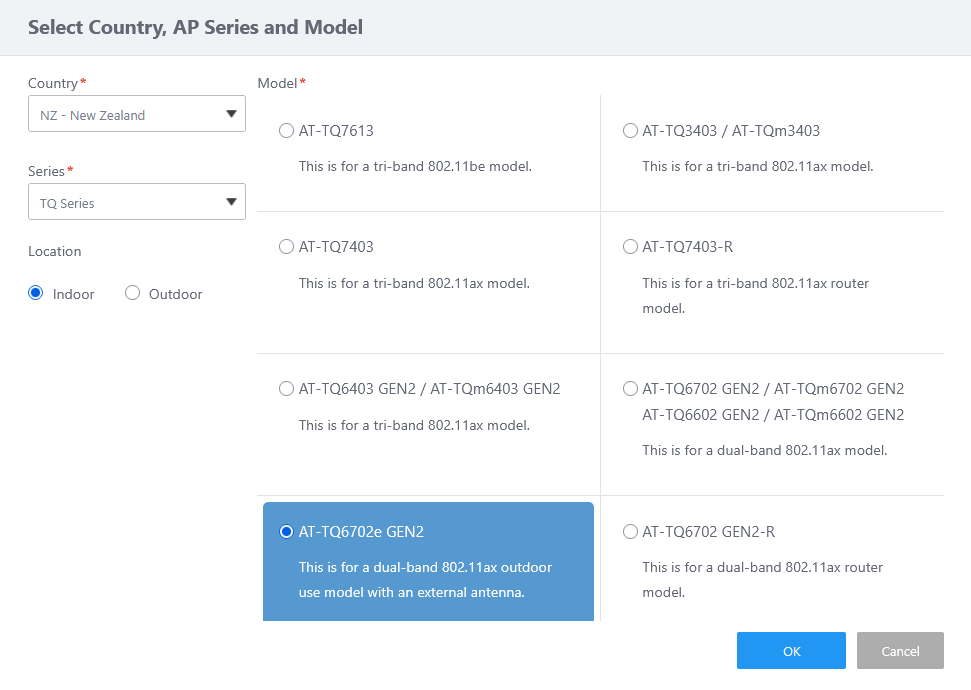
Task: Select the AT-TQ7403 radio option
Action: [x=287, y=247]
